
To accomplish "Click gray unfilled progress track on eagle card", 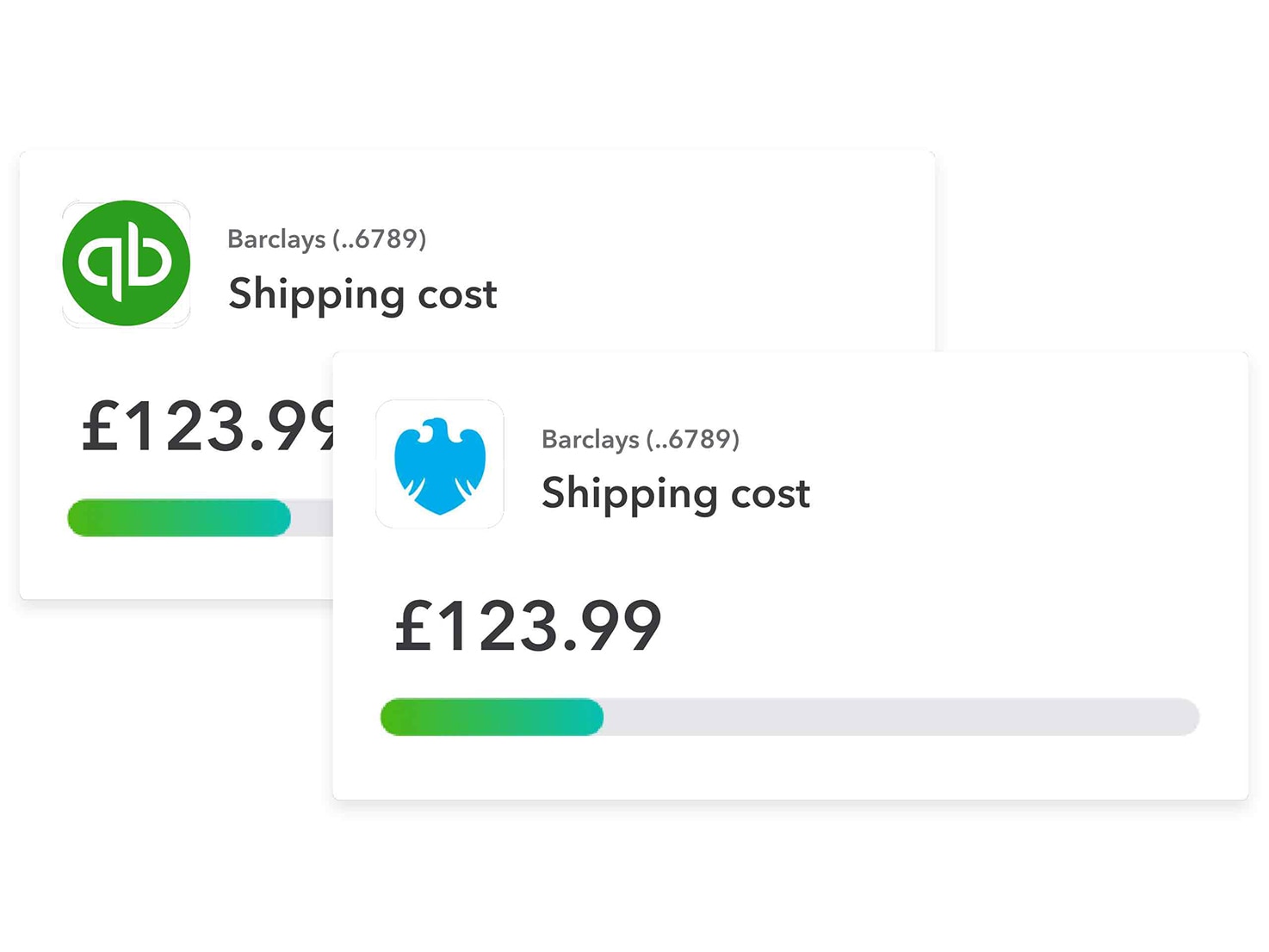I will coord(901,717).
